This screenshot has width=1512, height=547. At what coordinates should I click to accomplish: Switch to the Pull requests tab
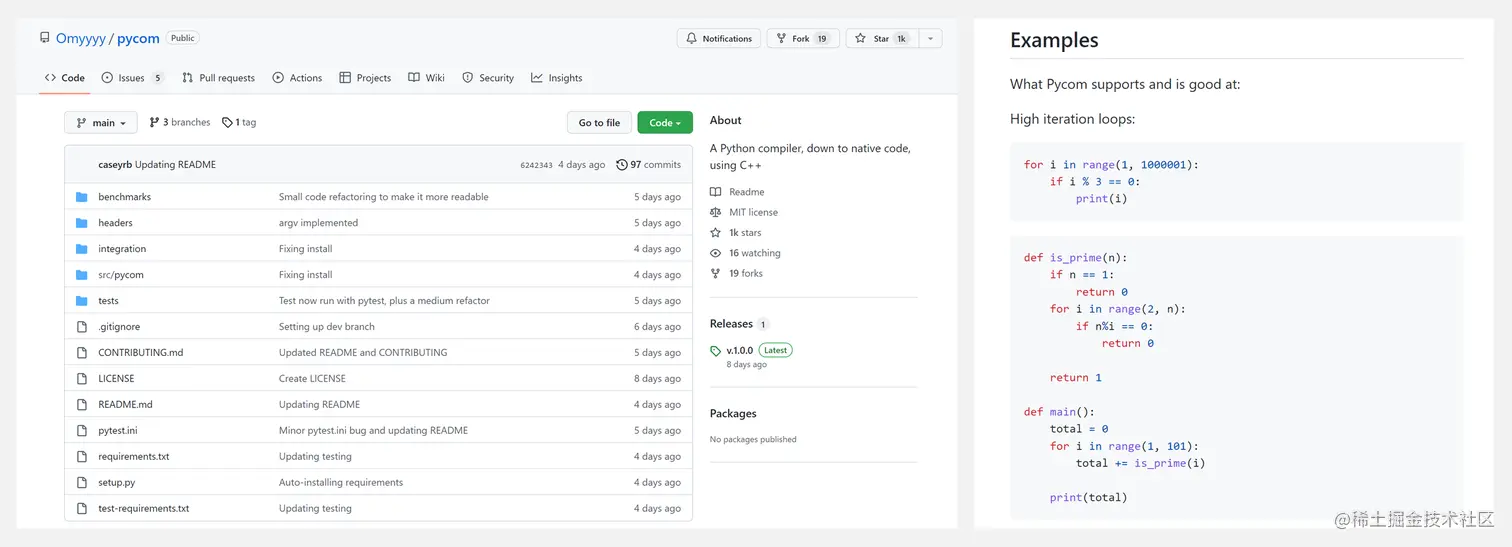(x=218, y=78)
